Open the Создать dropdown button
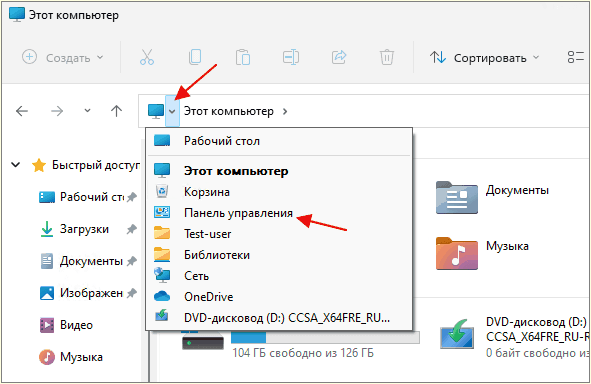 click(x=63, y=58)
